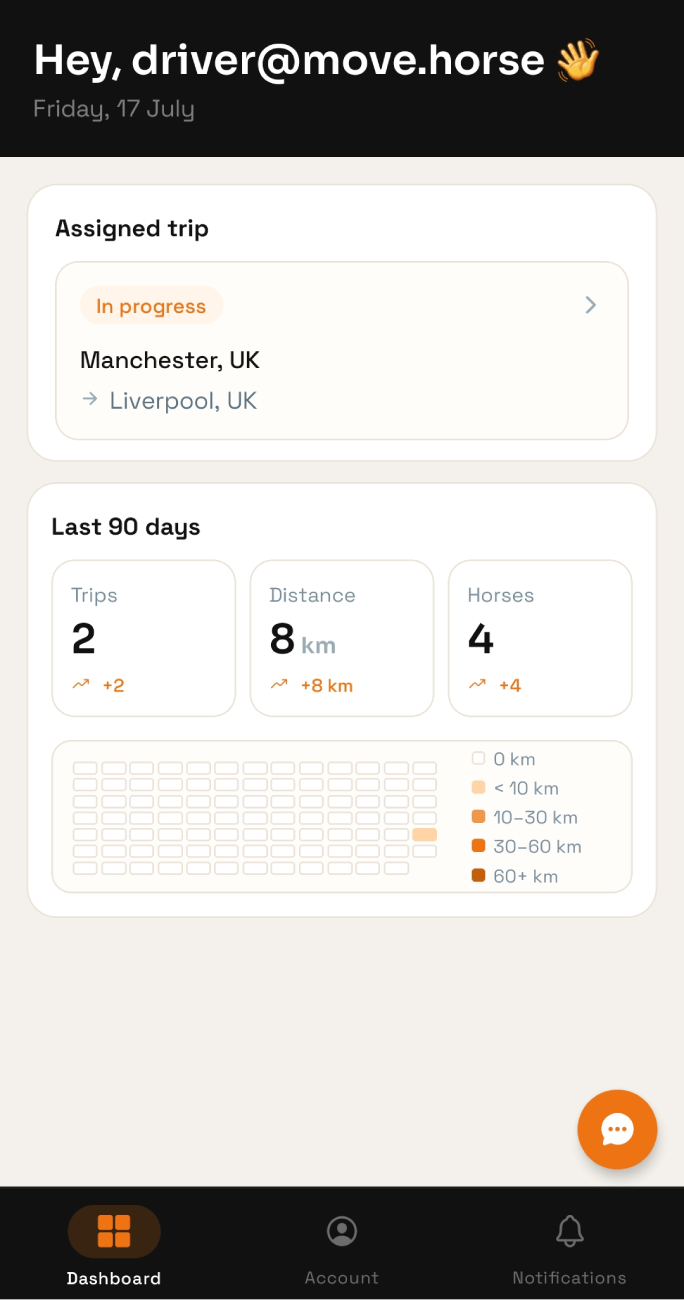Tap the Dashboard grid icon
The height and width of the screenshot is (1300, 684).
114,1231
